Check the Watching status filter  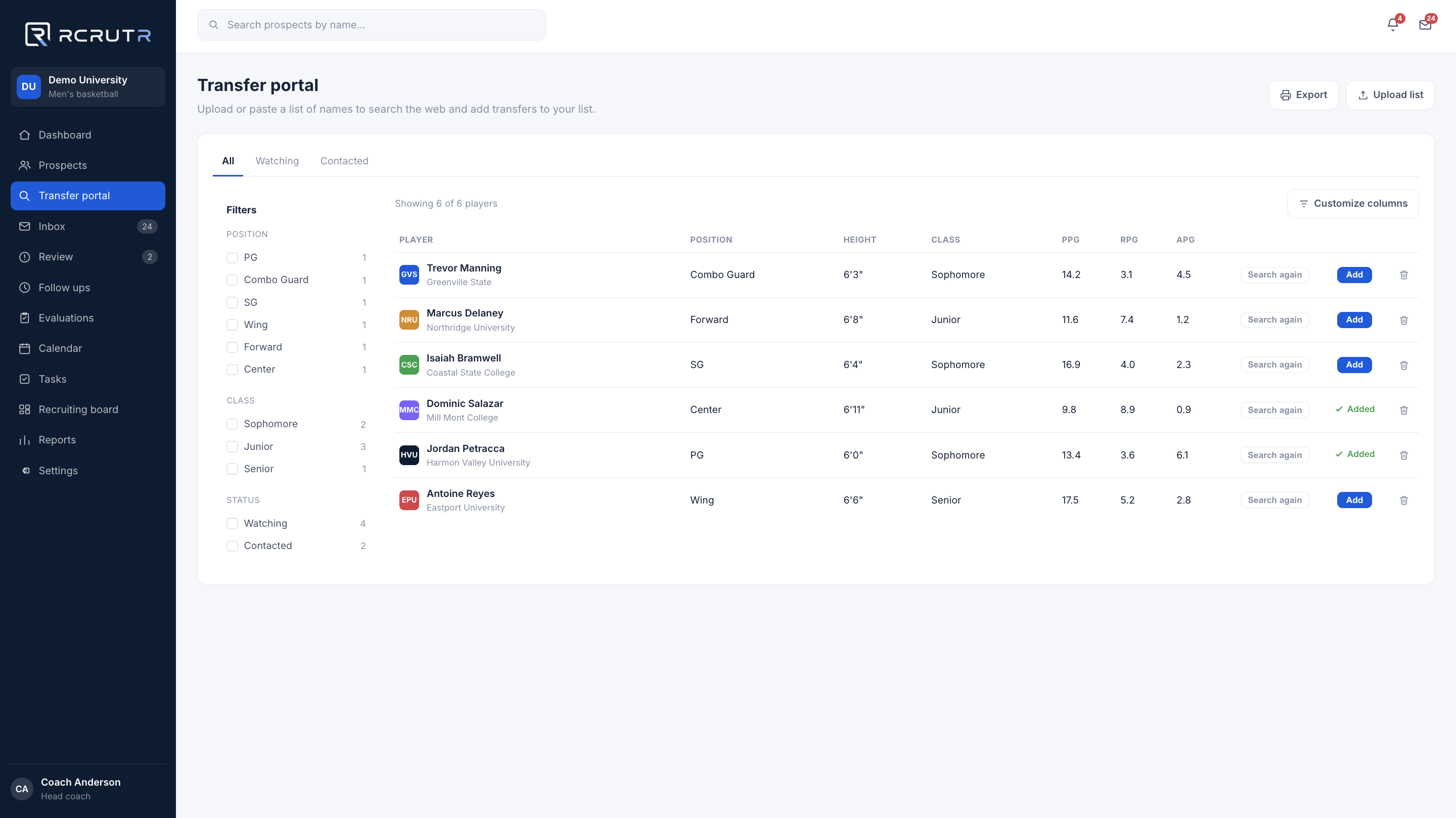coord(232,523)
